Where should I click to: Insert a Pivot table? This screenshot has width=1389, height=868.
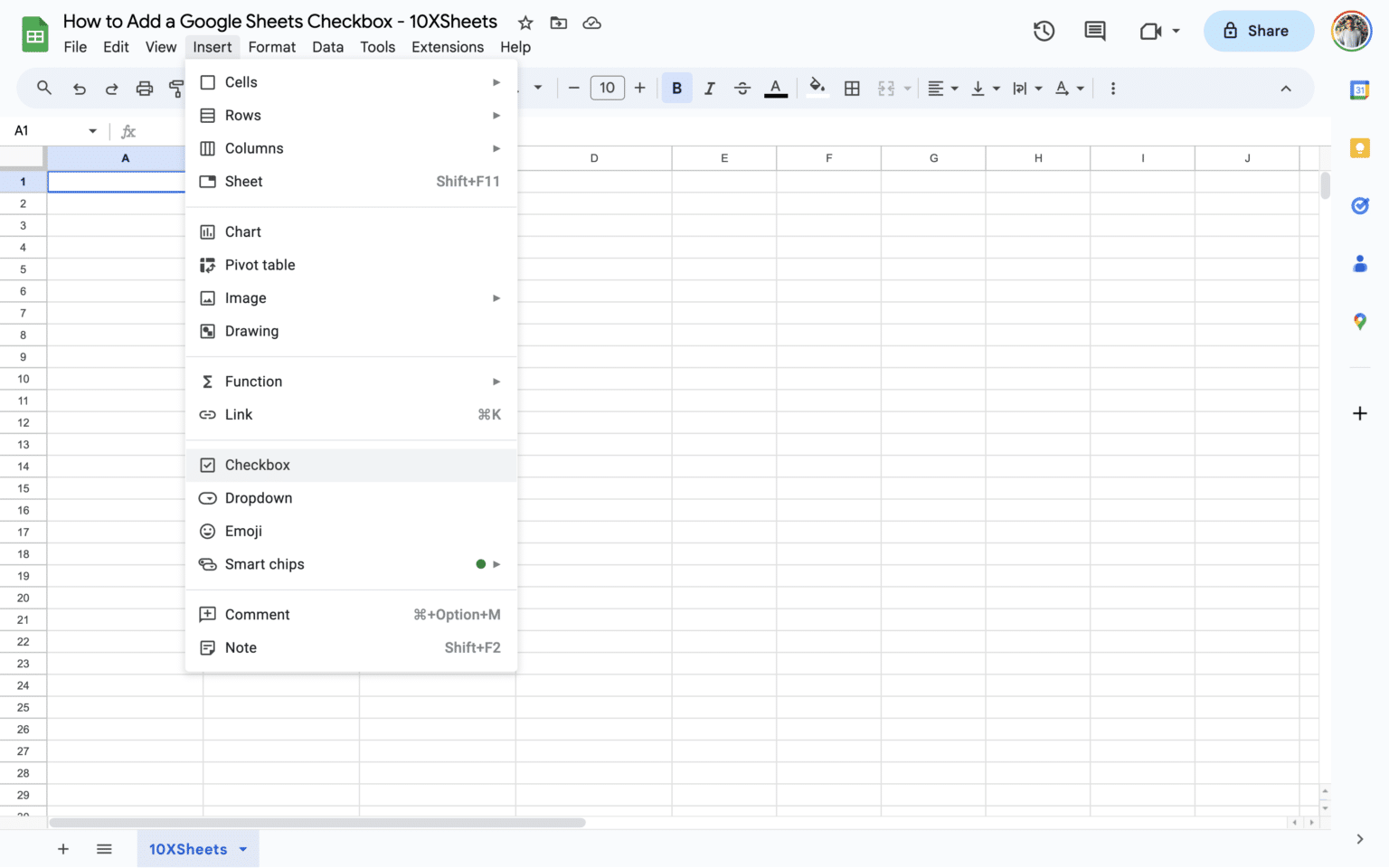[260, 265]
